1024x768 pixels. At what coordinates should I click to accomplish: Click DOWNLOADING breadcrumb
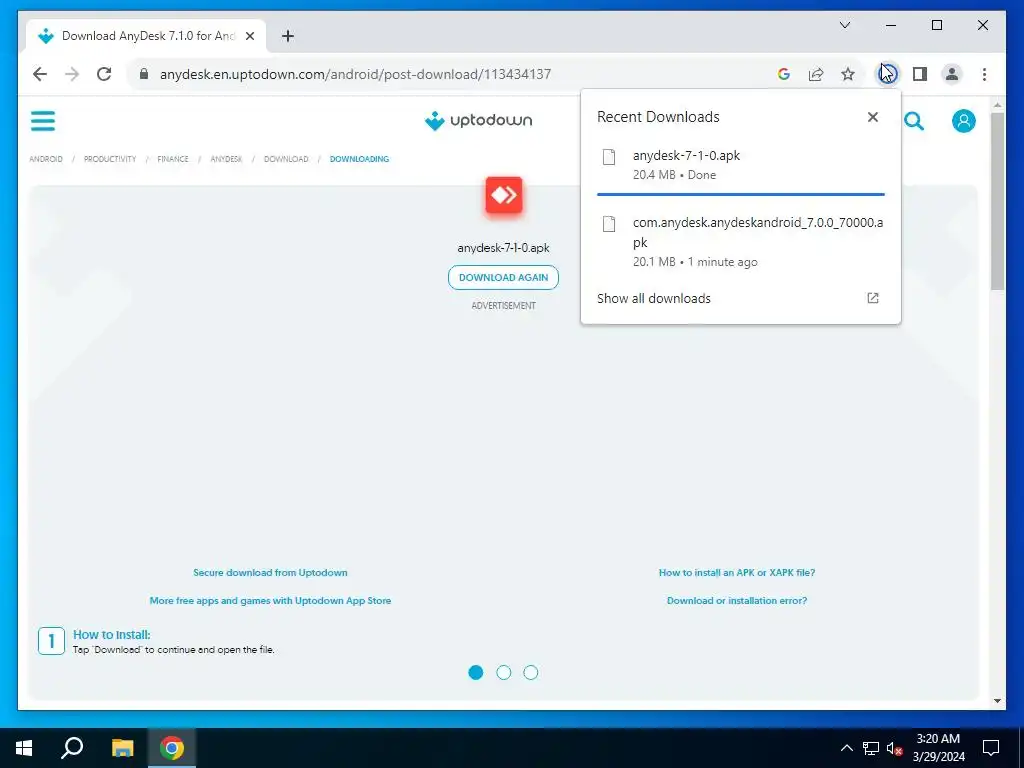[359, 159]
